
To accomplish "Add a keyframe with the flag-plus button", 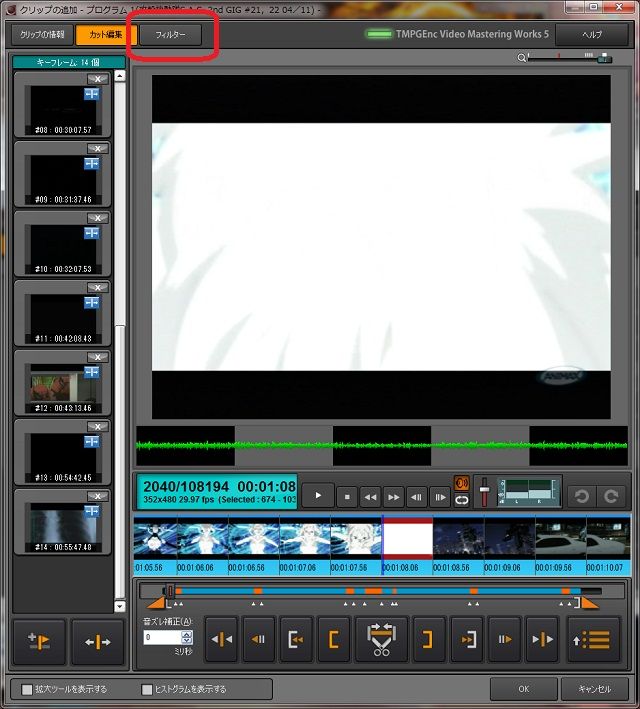I will point(39,642).
